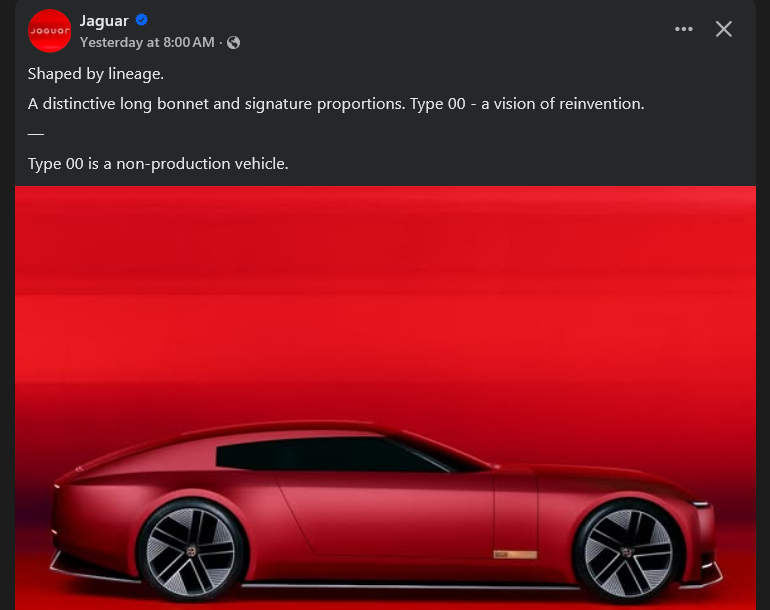Open the Jaguar page profile picture

click(x=50, y=30)
